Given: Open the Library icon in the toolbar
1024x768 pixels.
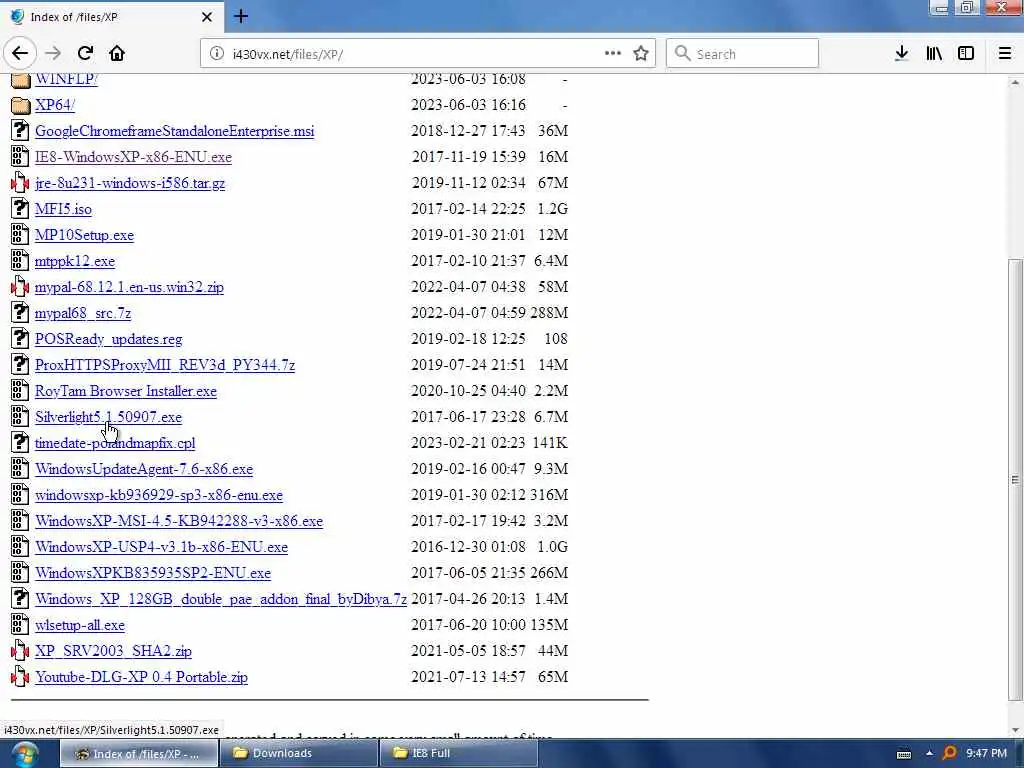Looking at the screenshot, I should 934,54.
